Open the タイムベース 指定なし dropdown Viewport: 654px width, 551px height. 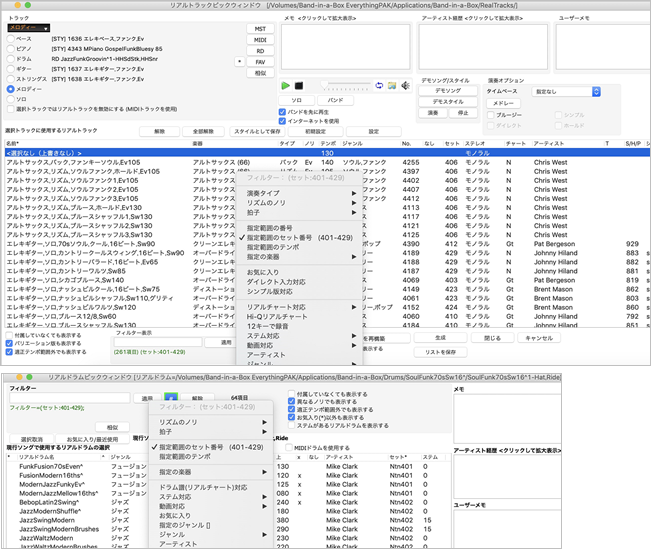tap(566, 91)
